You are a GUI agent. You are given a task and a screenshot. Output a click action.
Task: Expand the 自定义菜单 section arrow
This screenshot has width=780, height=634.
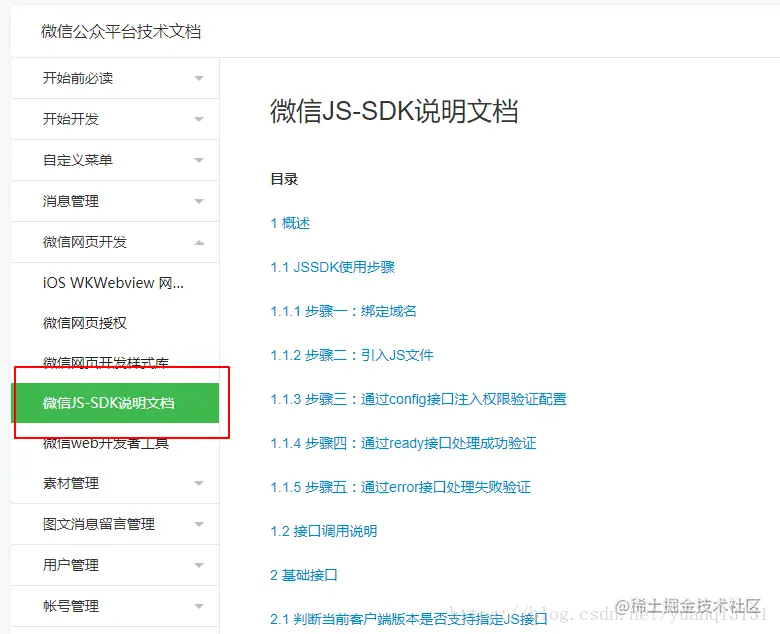point(199,160)
